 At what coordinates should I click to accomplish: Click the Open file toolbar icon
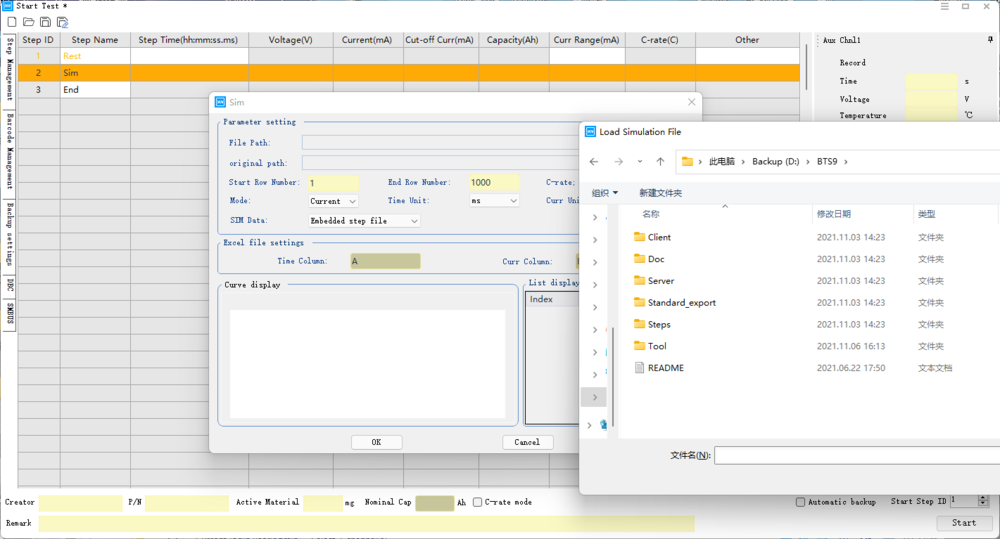pos(28,22)
